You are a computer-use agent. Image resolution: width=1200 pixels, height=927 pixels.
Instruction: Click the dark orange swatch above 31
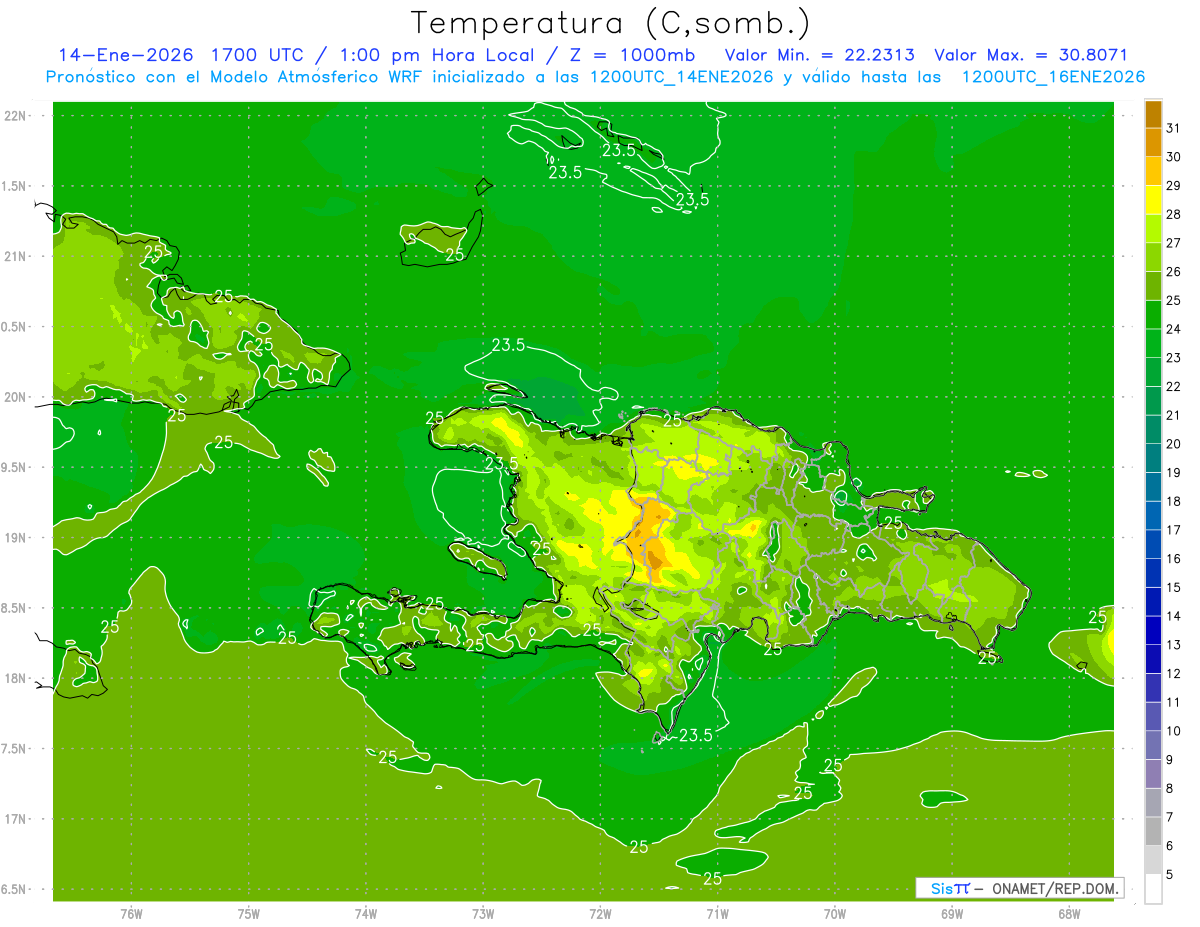[x=1153, y=114]
